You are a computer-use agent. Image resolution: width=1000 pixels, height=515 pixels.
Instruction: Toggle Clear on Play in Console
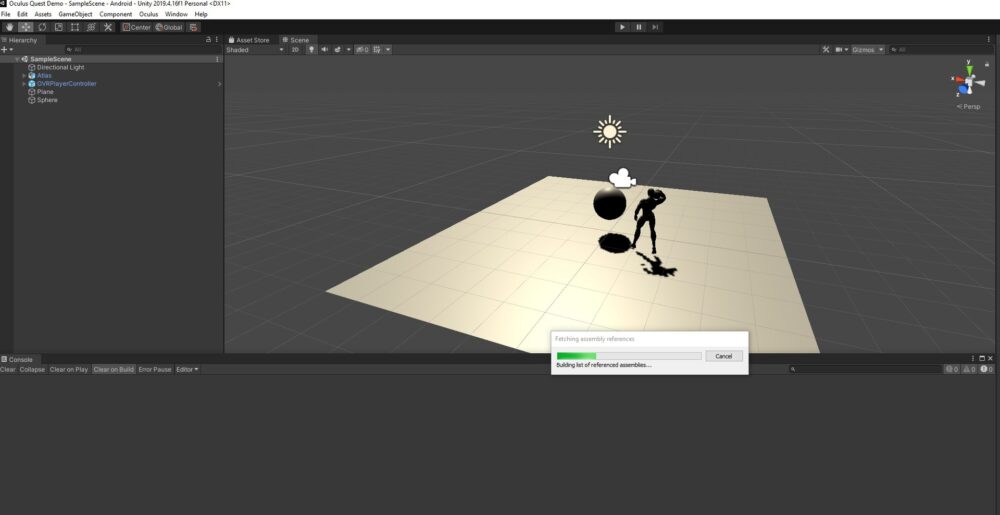(x=69, y=369)
